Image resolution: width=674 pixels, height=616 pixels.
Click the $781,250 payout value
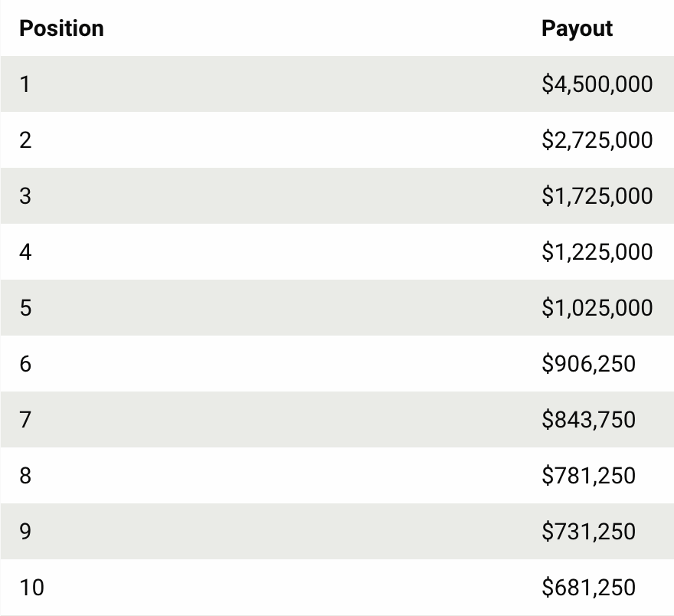pyautogui.click(x=588, y=476)
